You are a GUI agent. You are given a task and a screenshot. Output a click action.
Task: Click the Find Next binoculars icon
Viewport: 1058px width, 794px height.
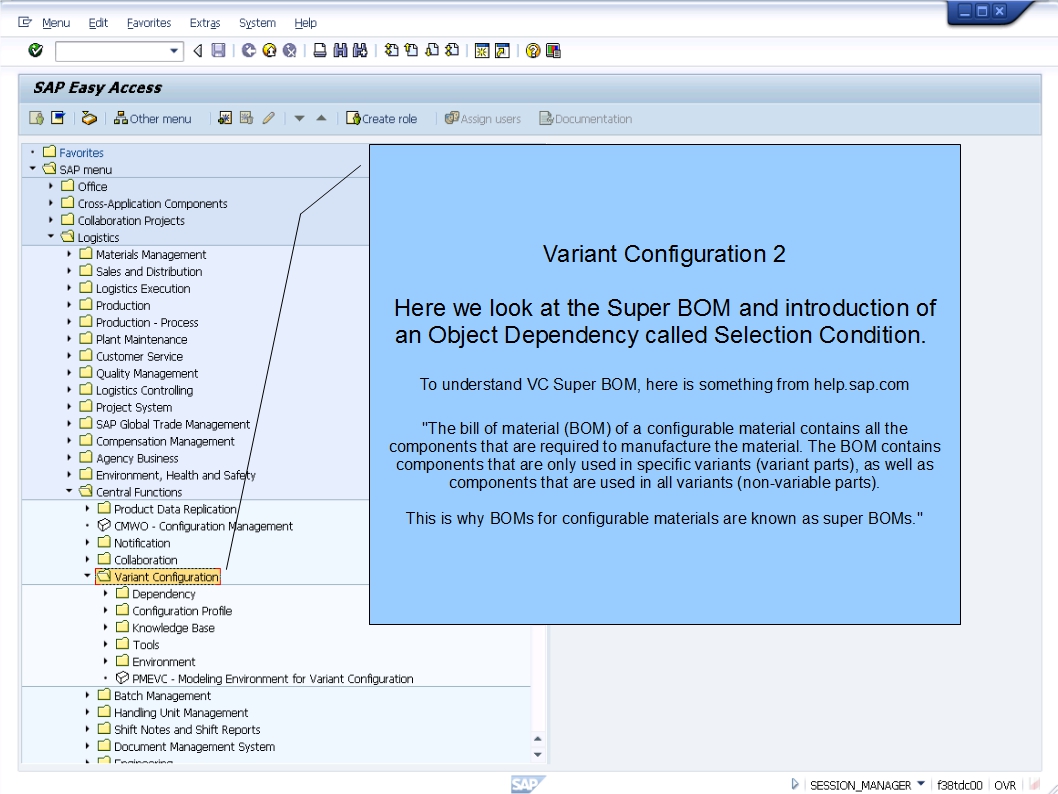[360, 51]
